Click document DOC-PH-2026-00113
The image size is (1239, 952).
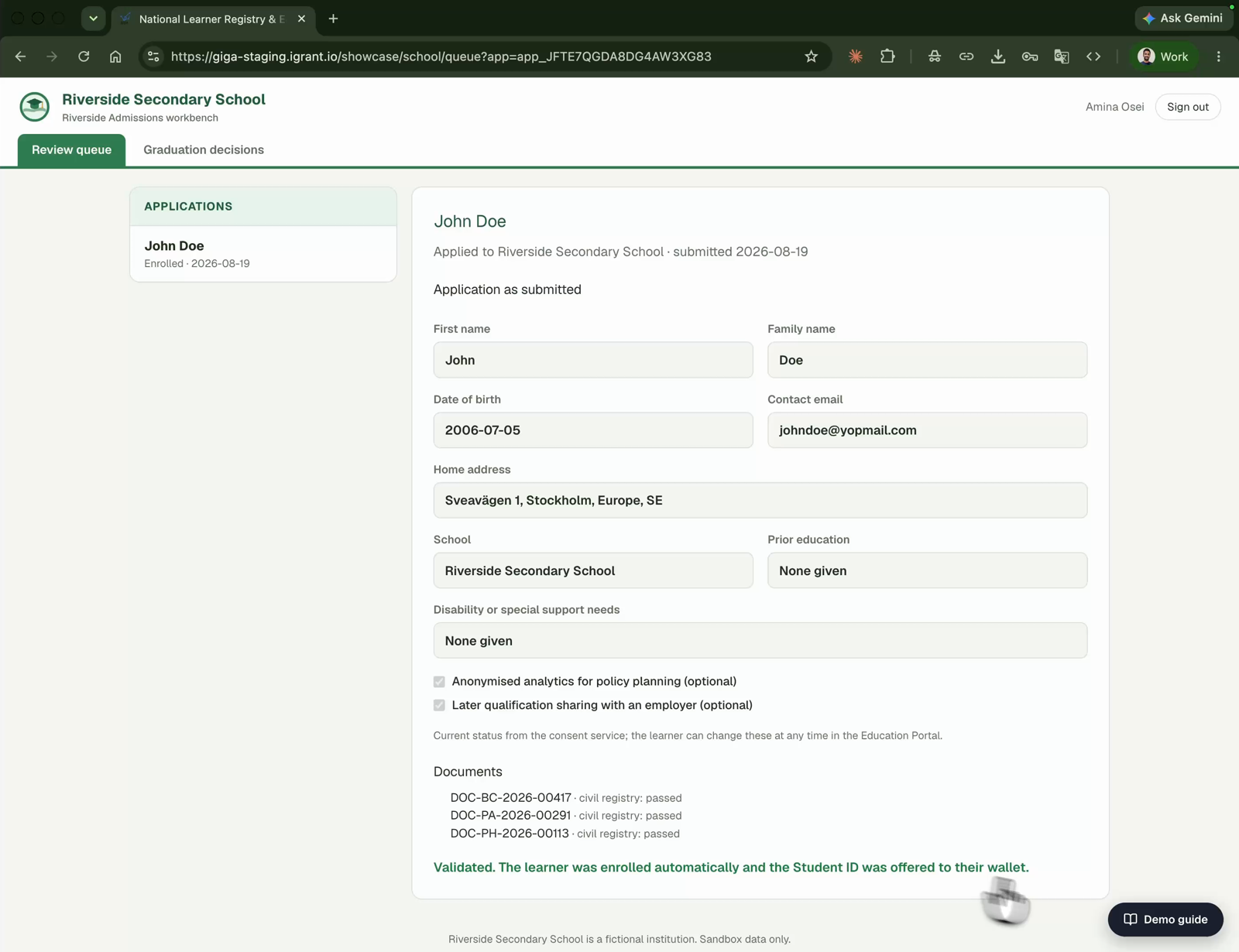click(x=510, y=834)
